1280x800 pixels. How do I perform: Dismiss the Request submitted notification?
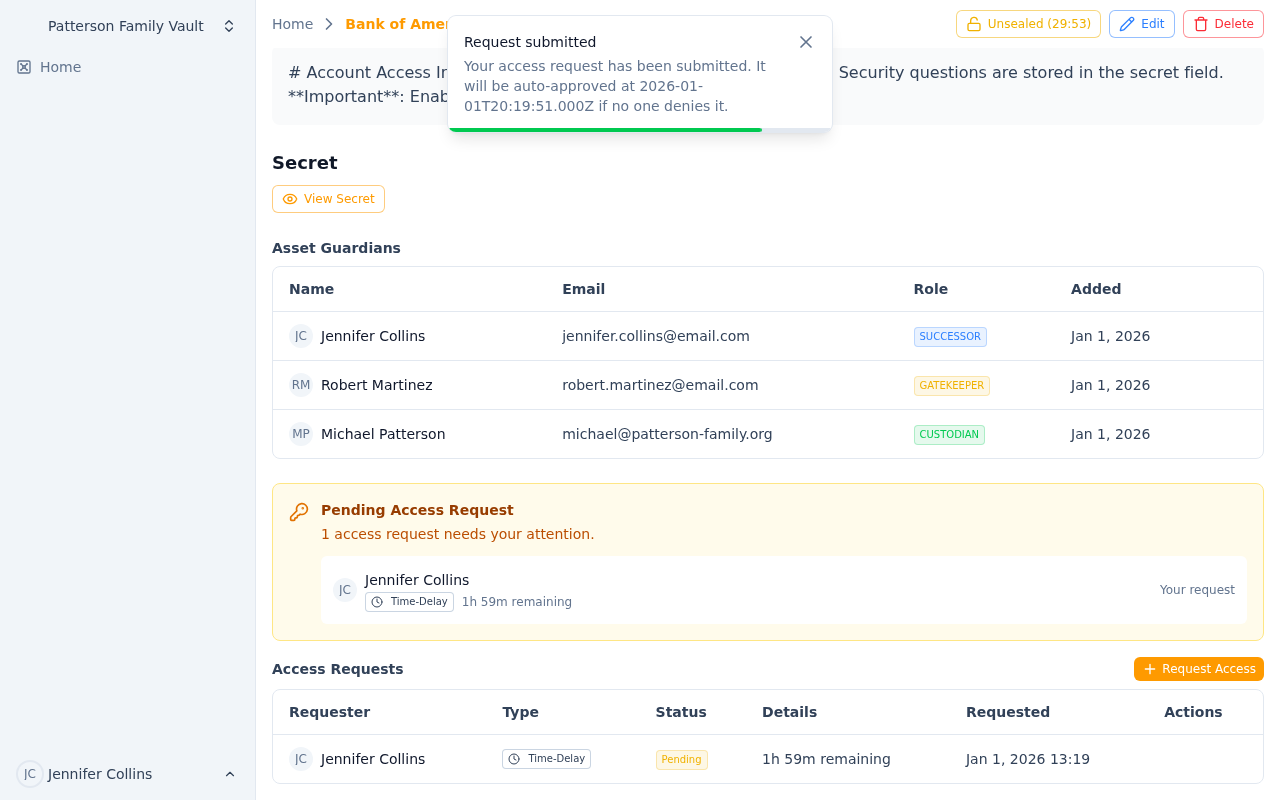(806, 42)
